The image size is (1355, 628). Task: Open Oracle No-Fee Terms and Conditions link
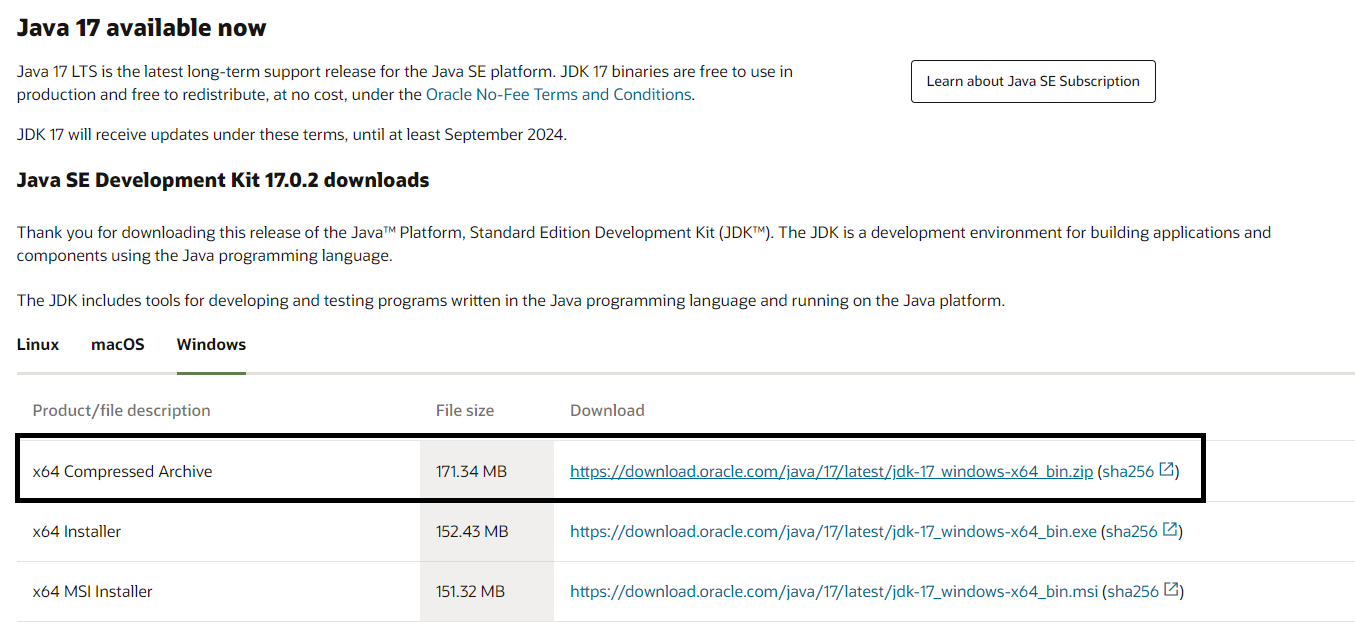(x=558, y=95)
